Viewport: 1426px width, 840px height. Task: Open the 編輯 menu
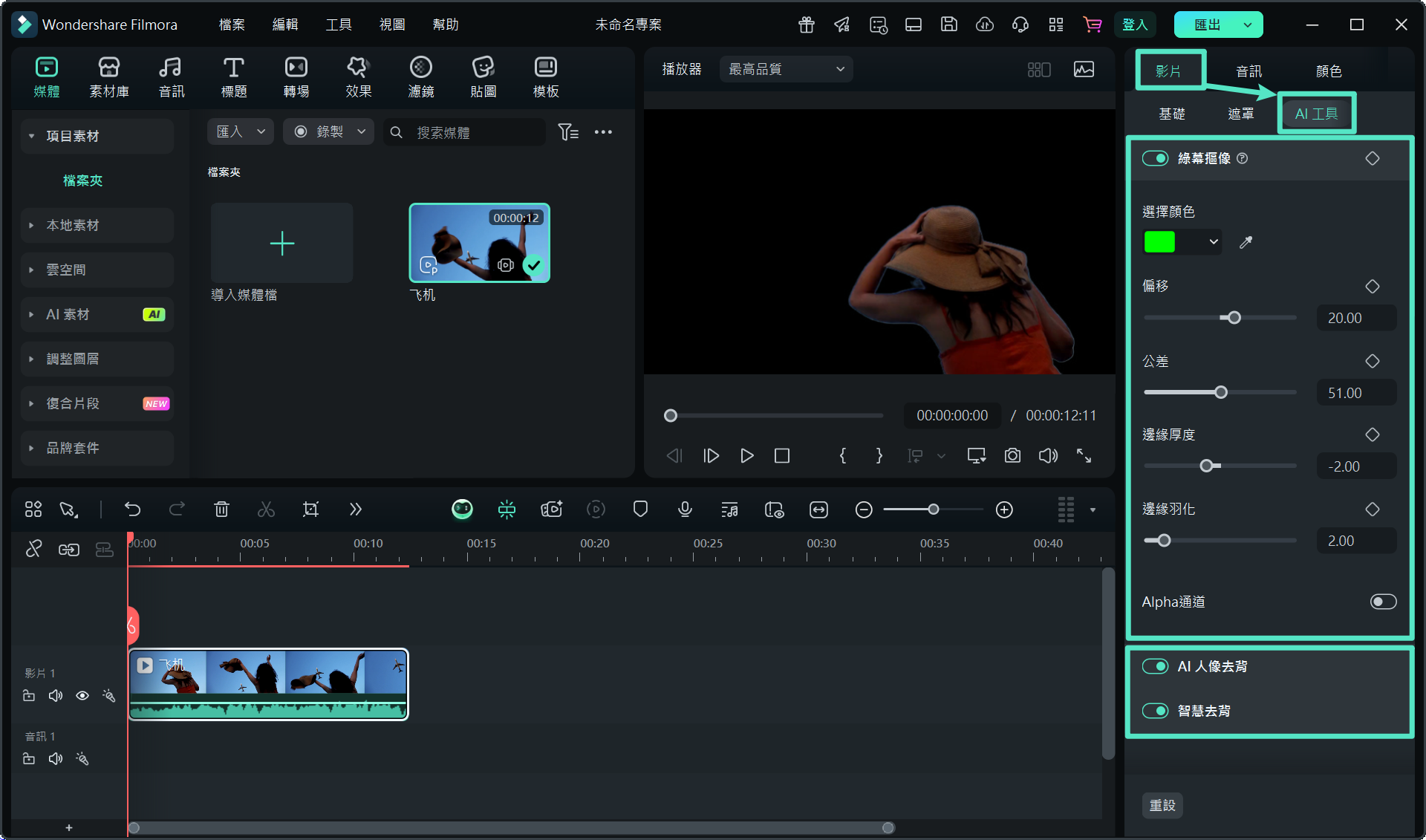(285, 25)
